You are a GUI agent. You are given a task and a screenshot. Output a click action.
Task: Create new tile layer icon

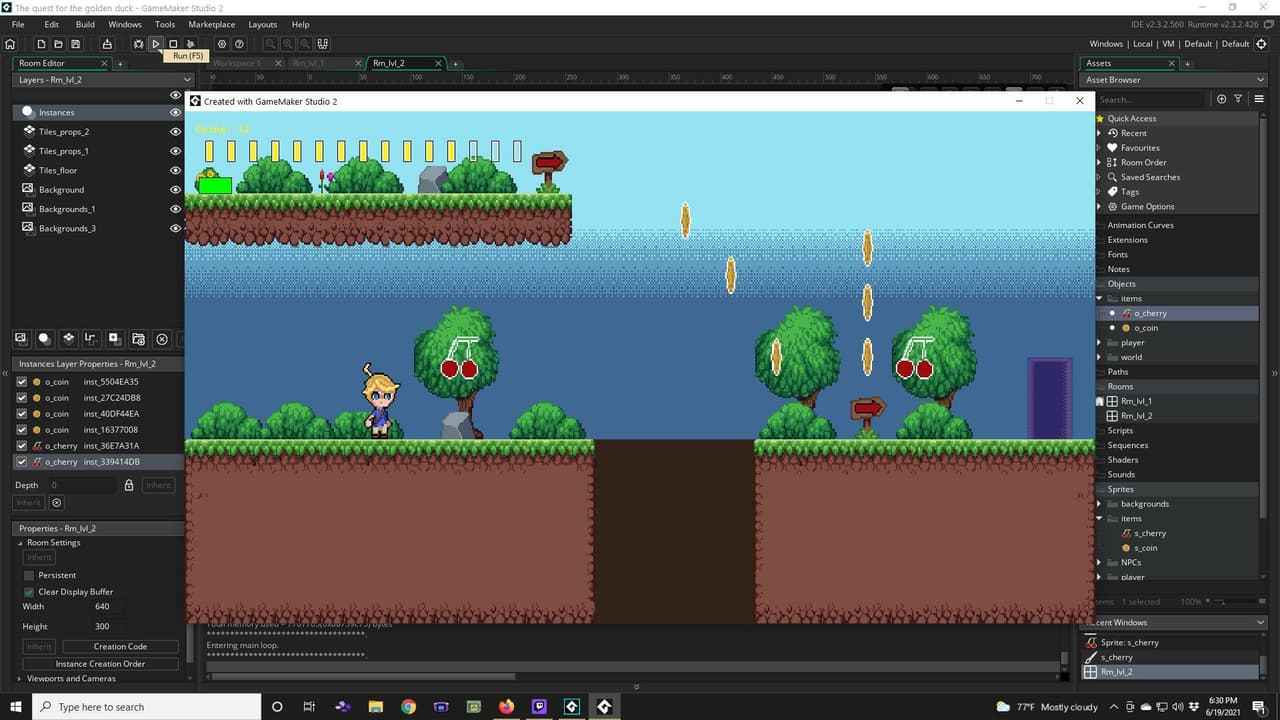68,339
